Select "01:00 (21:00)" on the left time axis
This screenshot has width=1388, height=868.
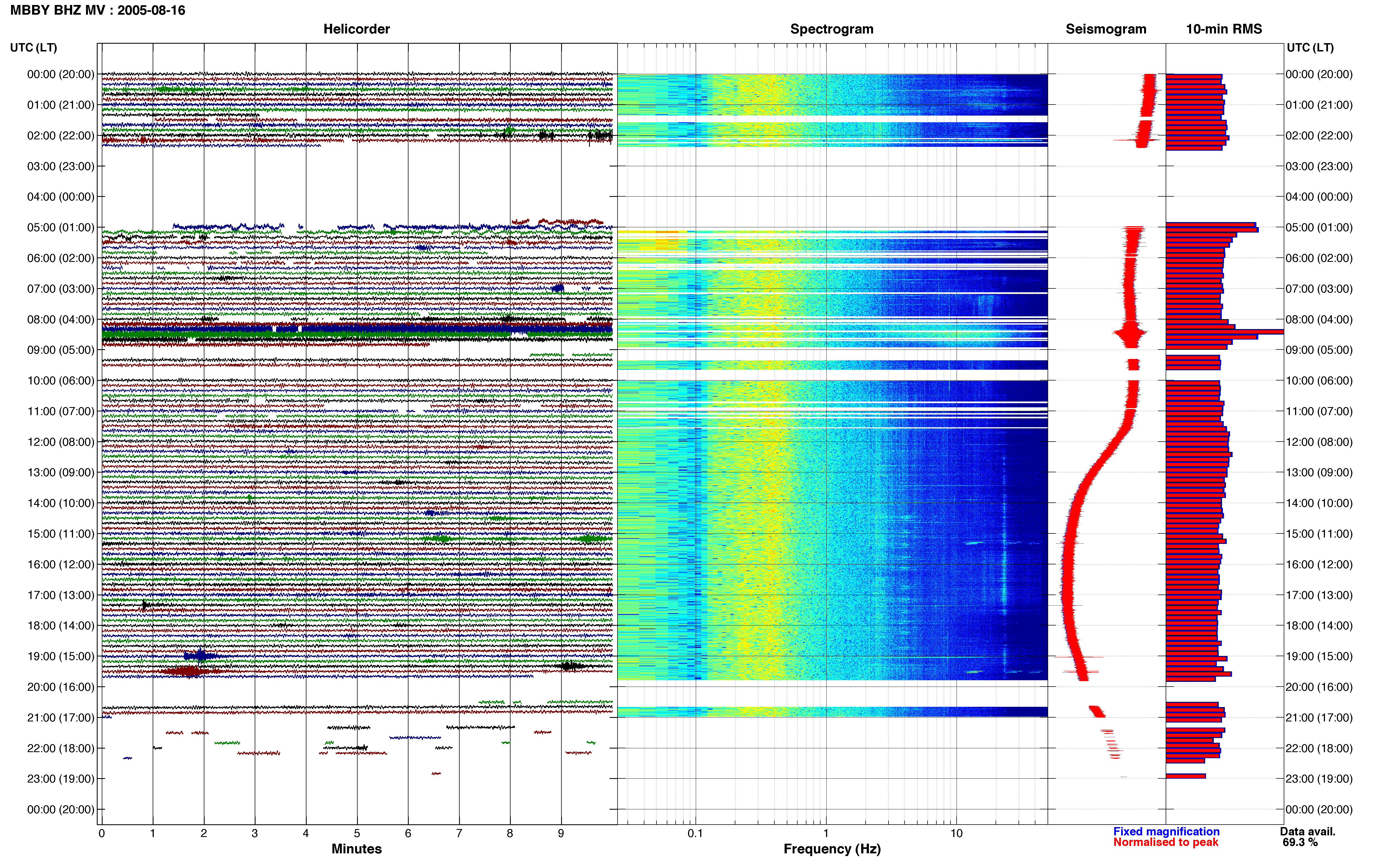[x=61, y=105]
